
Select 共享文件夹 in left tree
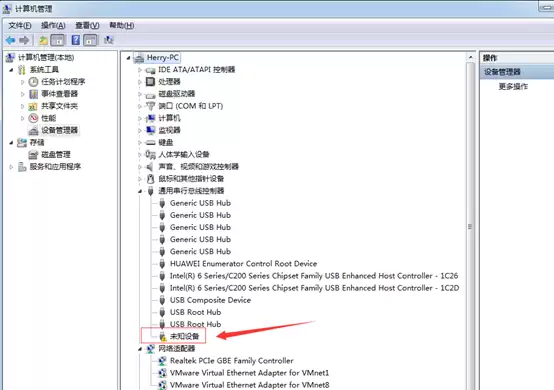(59, 106)
